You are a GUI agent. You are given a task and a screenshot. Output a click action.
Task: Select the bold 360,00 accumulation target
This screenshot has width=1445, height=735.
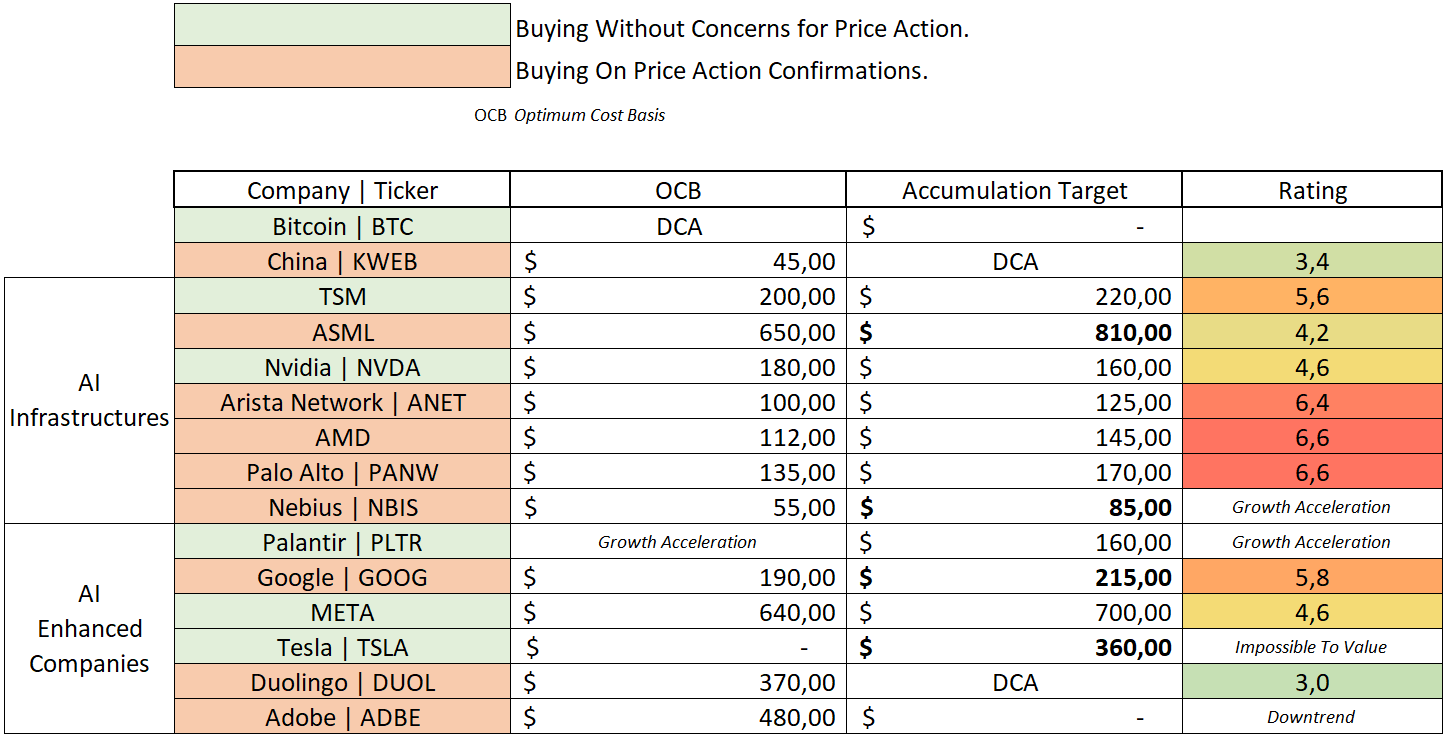click(x=1014, y=646)
